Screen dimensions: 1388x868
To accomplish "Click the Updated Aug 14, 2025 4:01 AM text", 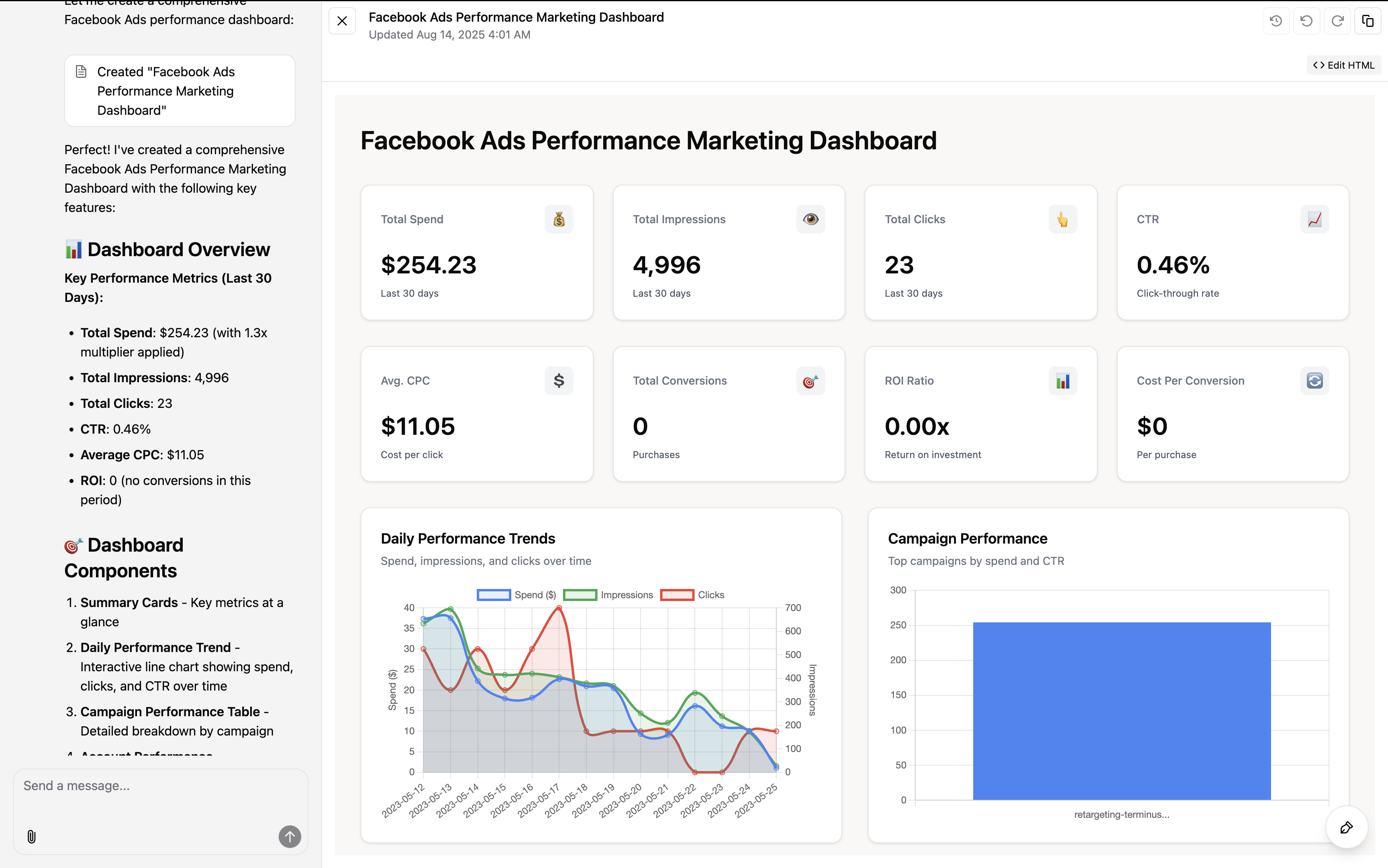I will 449,35.
